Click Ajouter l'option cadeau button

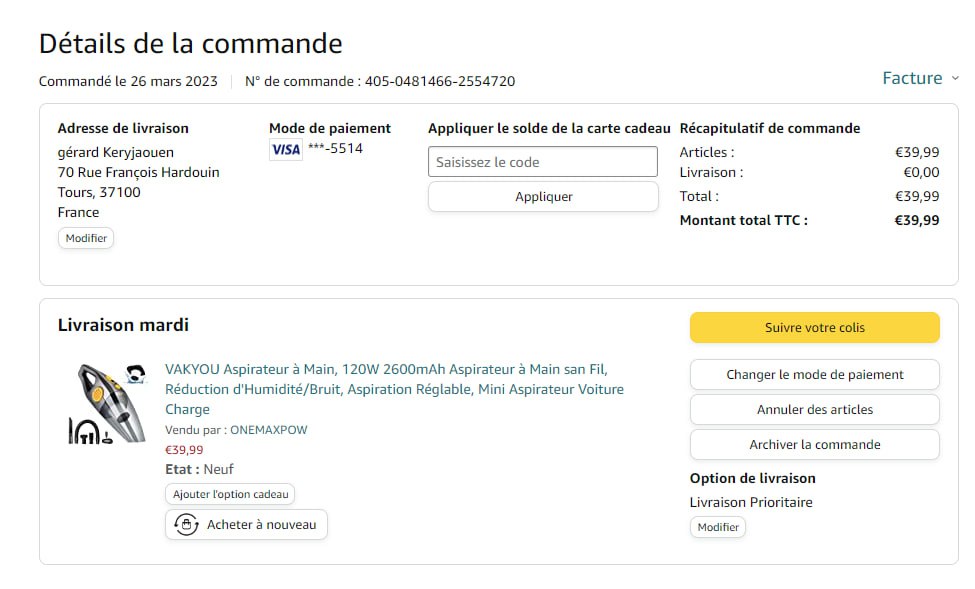230,494
